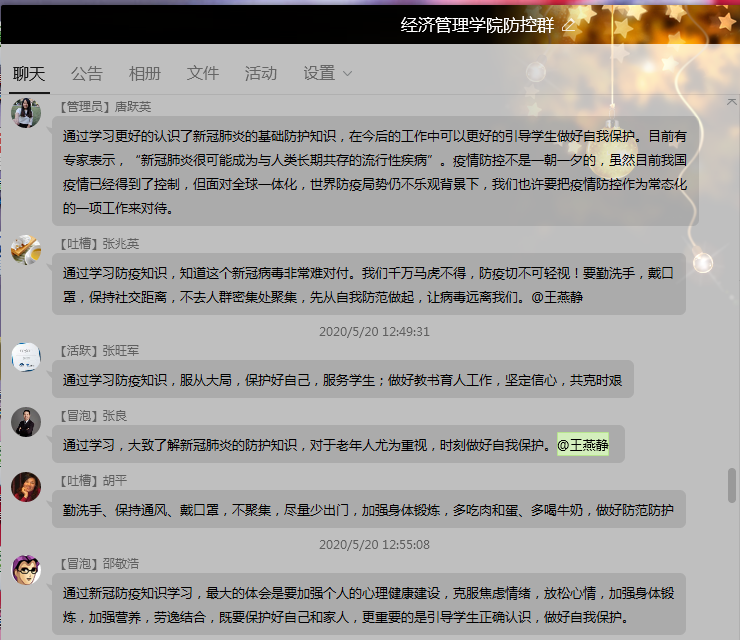Click the chevron arrow next to 设置
740x640 pixels.
click(x=347, y=74)
